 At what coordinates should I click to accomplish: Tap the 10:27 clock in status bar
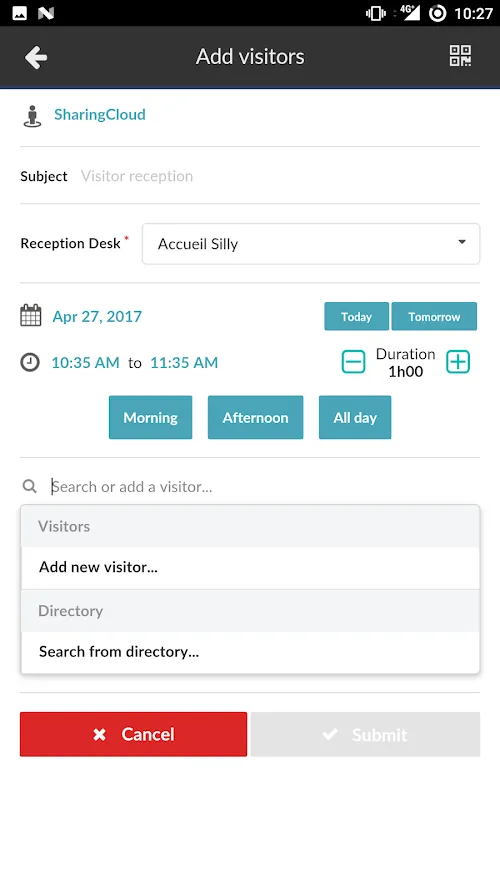tap(474, 14)
